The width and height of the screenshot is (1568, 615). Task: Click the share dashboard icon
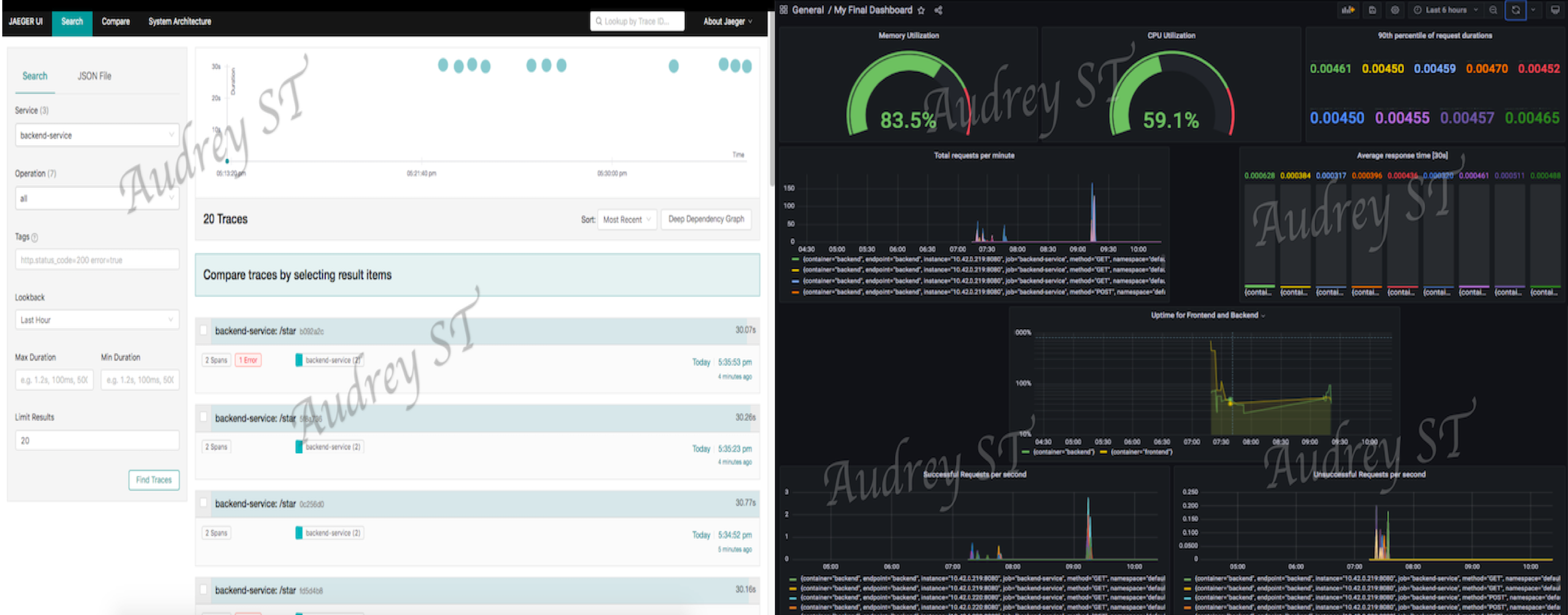[938, 10]
